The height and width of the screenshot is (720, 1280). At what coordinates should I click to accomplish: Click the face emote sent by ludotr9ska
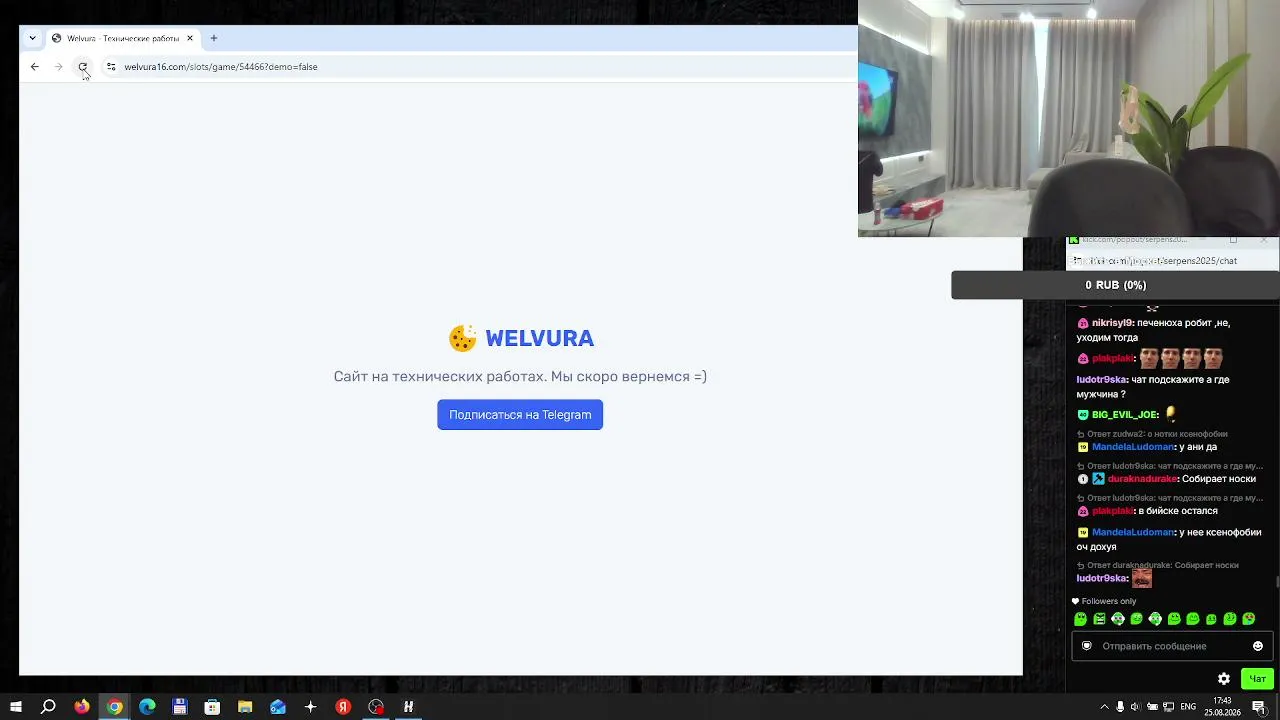tap(1142, 578)
